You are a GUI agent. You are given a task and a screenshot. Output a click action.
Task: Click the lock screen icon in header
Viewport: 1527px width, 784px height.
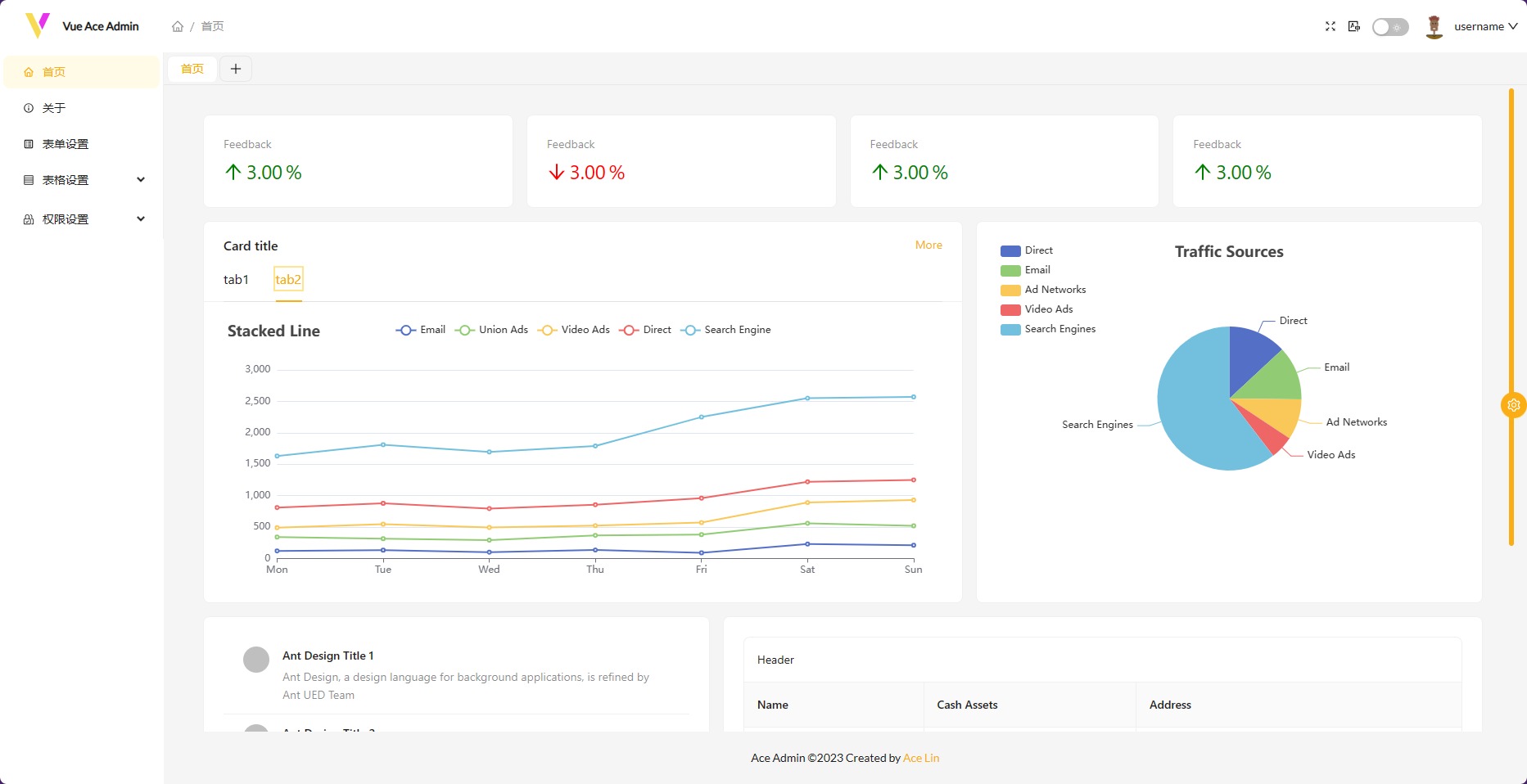point(1354,26)
